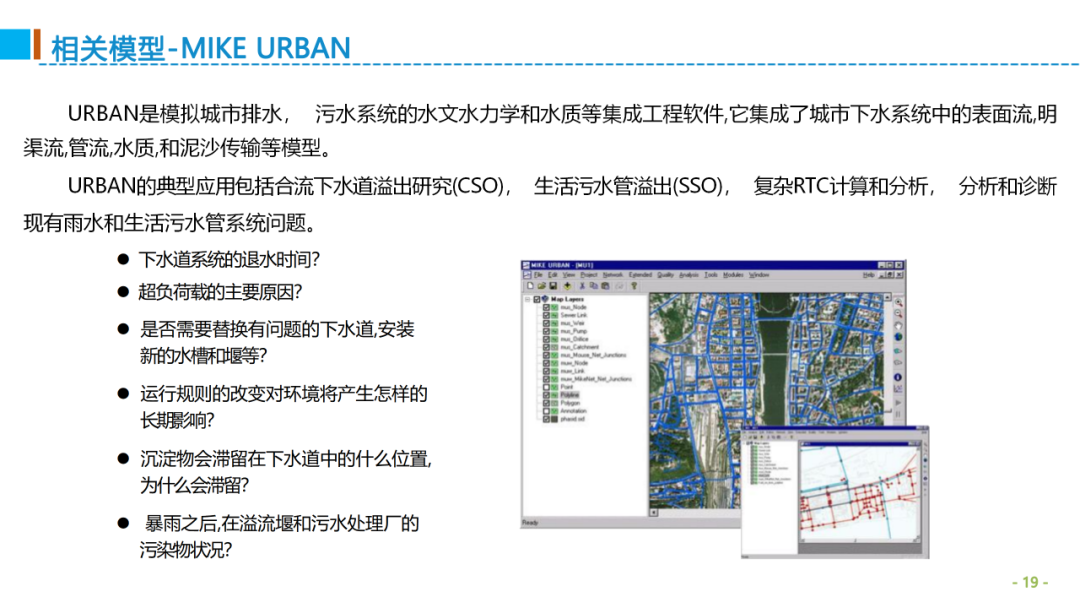This screenshot has height=608, width=1080.
Task: Select the muw_Link layer name
Action: tap(572, 371)
